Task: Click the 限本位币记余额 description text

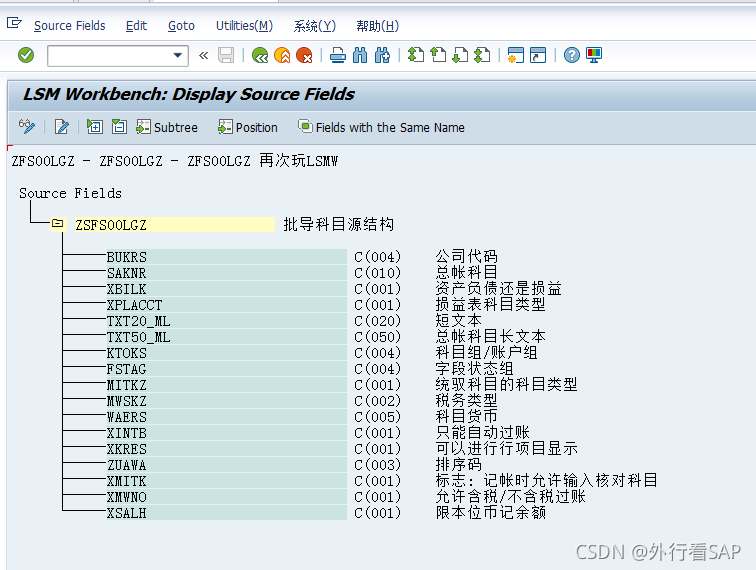Action: pyautogui.click(x=491, y=512)
